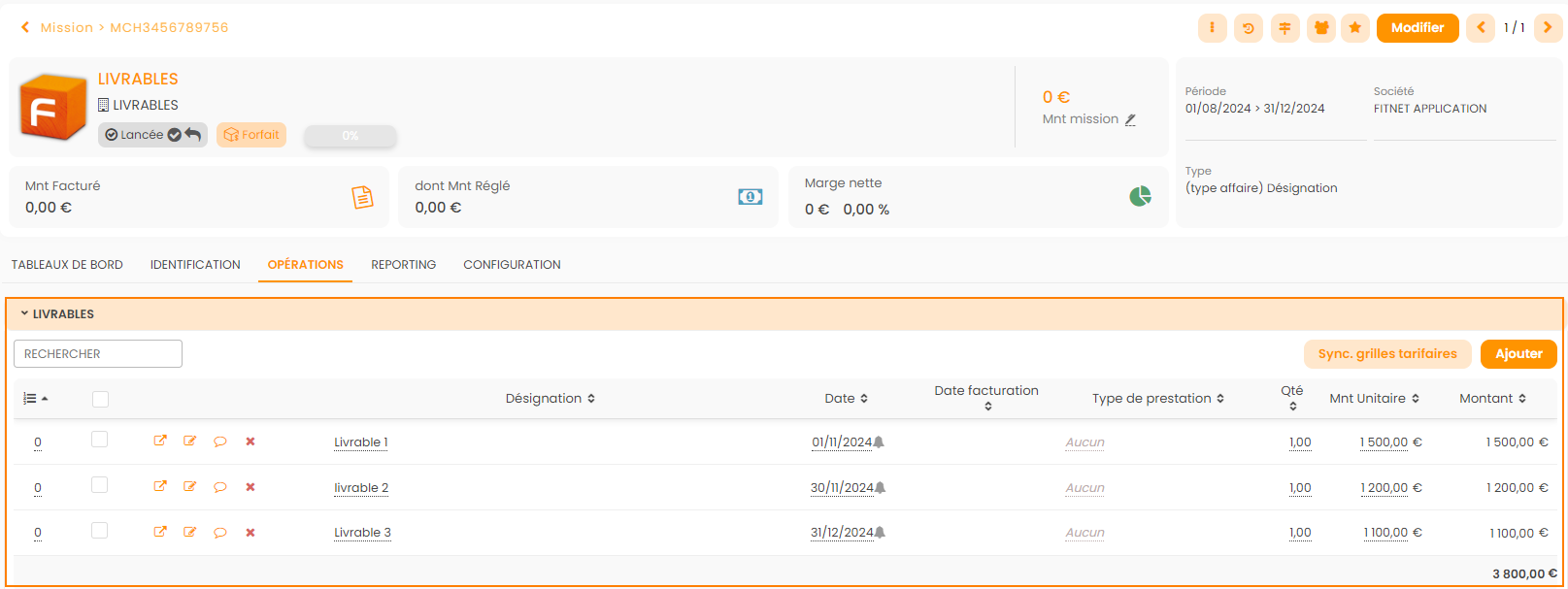Edit the Mnt mission amount pencil
Image resolution: width=1568 pixels, height=589 pixels.
click(1130, 119)
